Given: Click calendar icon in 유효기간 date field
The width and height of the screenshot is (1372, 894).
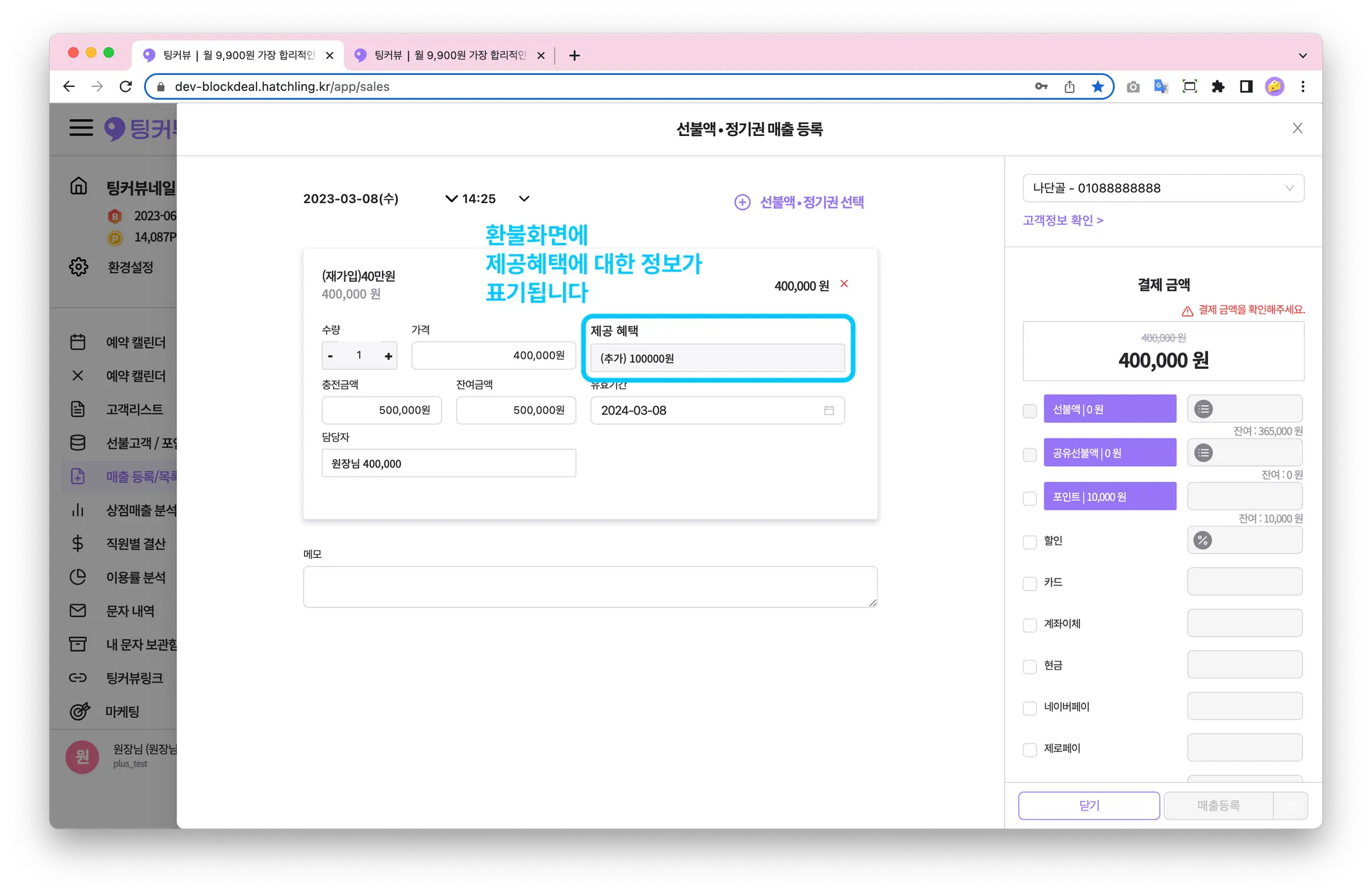Looking at the screenshot, I should [829, 411].
